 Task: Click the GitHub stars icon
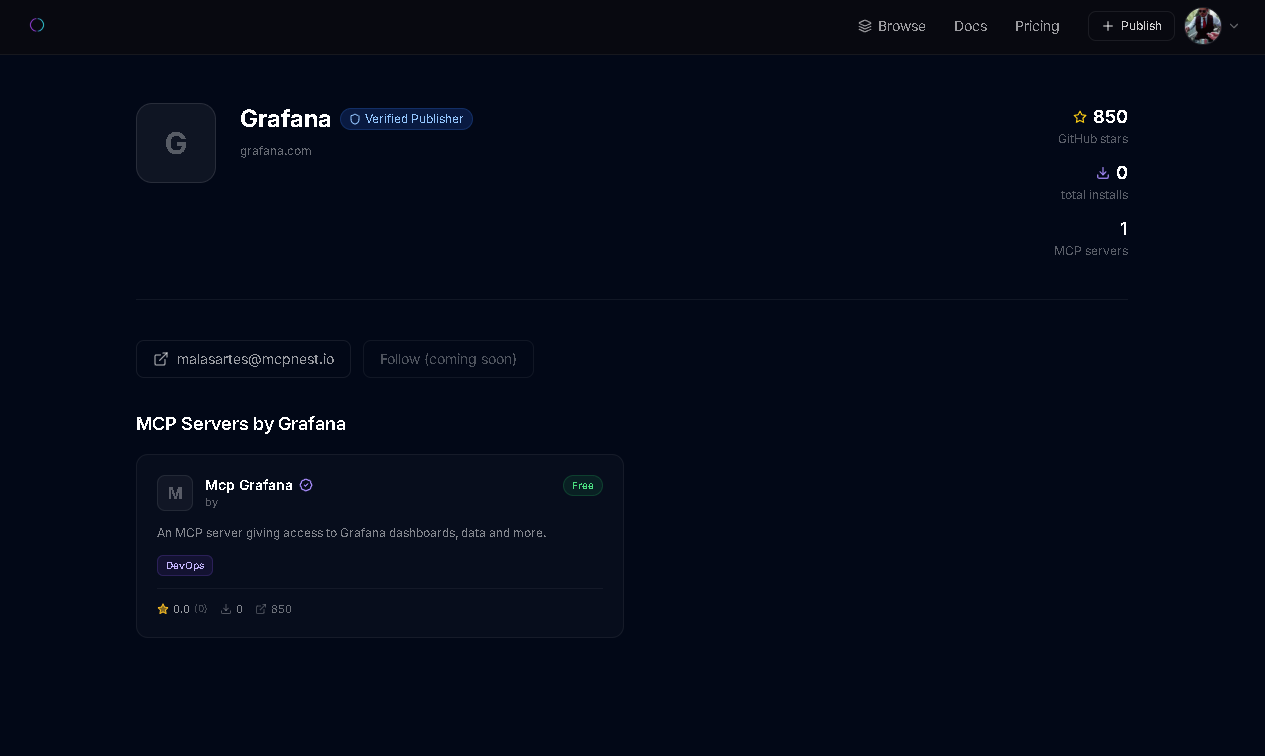tap(1080, 117)
